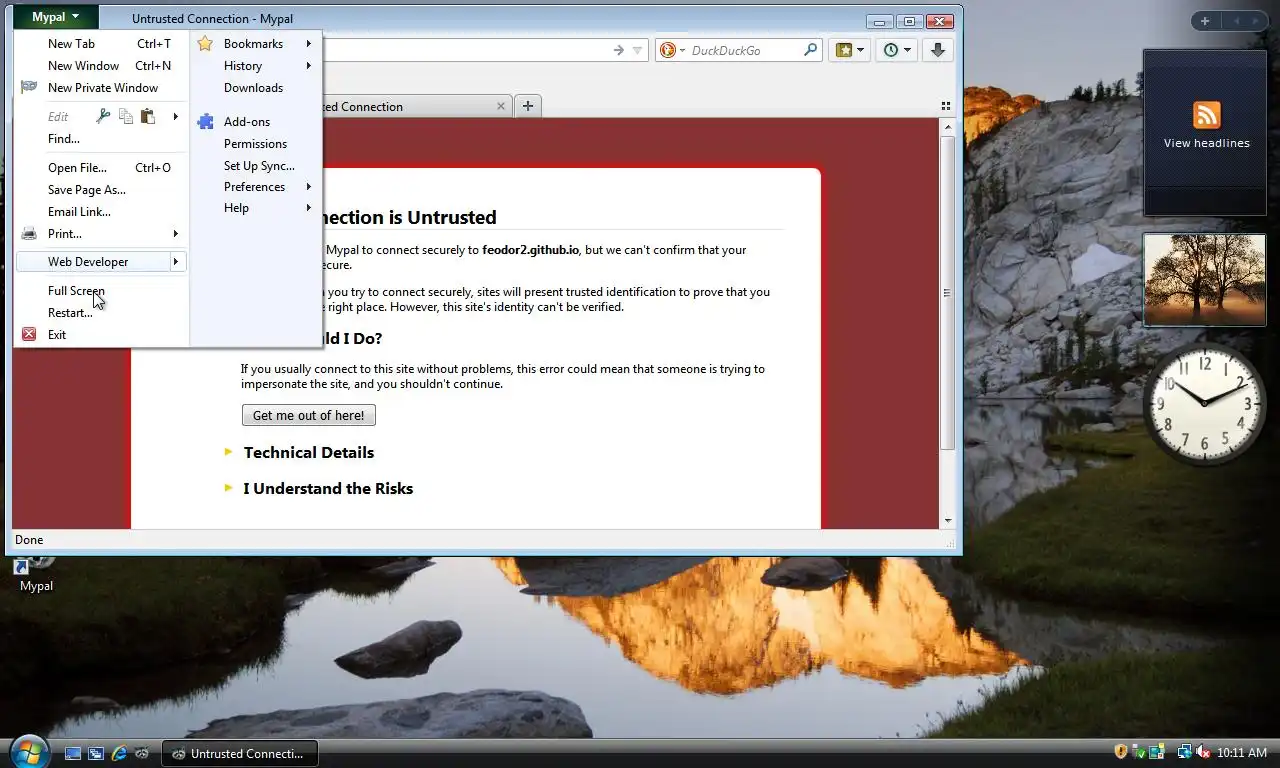Click the page scrollbar up arrow
Image resolution: width=1280 pixels, height=768 pixels.
click(x=947, y=126)
